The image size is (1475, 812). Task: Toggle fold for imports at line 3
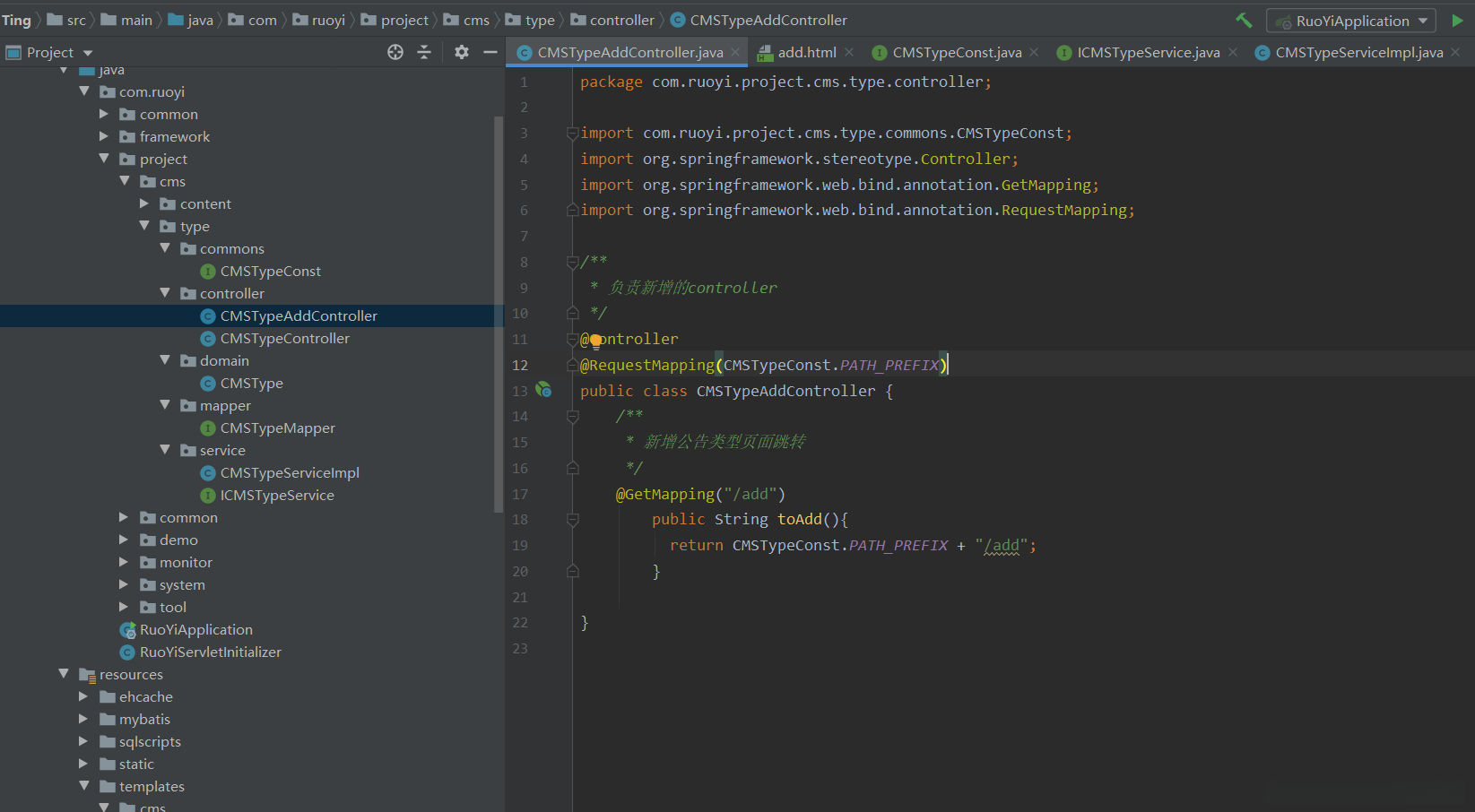tap(572, 134)
